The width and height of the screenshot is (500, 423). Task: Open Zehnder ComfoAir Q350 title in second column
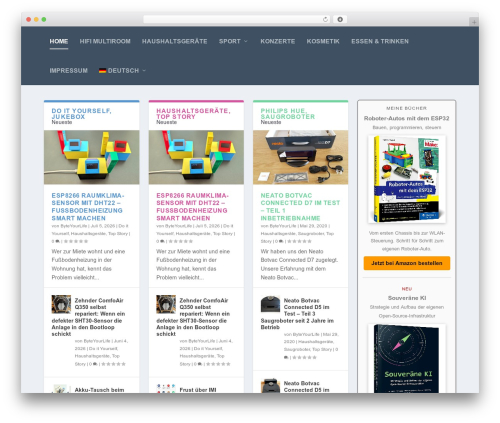(193, 317)
